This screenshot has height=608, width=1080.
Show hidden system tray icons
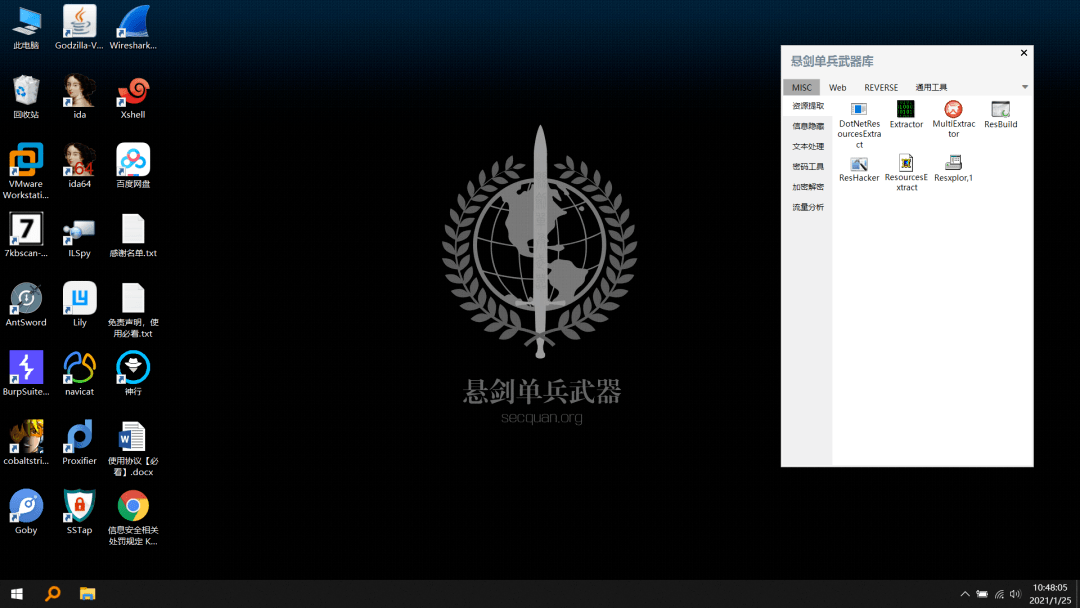[965, 594]
